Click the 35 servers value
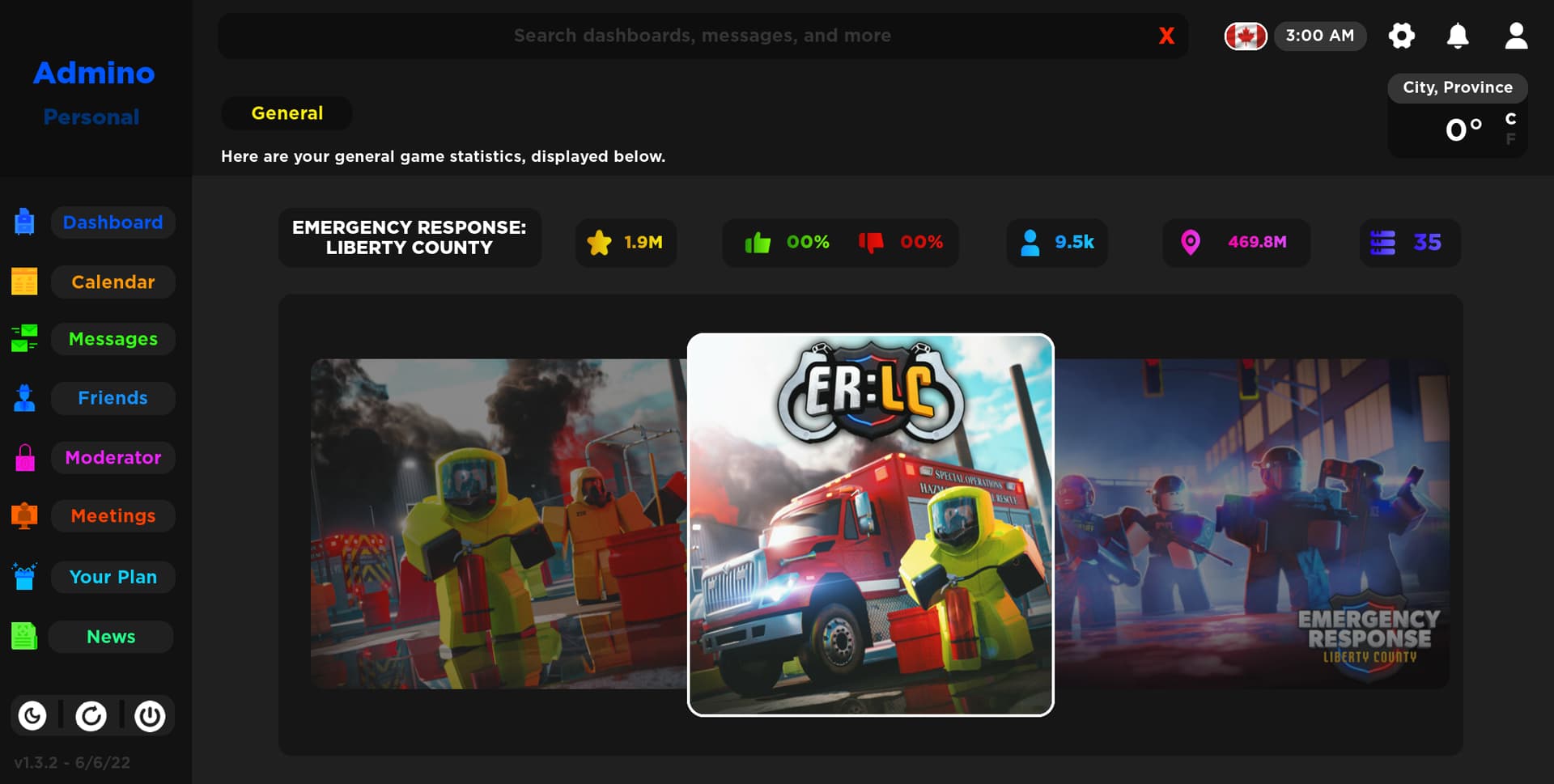This screenshot has height=784, width=1554. click(1427, 242)
